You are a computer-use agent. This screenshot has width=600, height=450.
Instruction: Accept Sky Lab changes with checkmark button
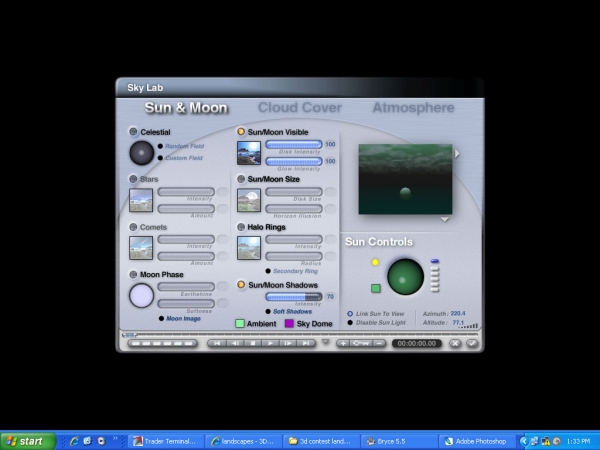[473, 343]
